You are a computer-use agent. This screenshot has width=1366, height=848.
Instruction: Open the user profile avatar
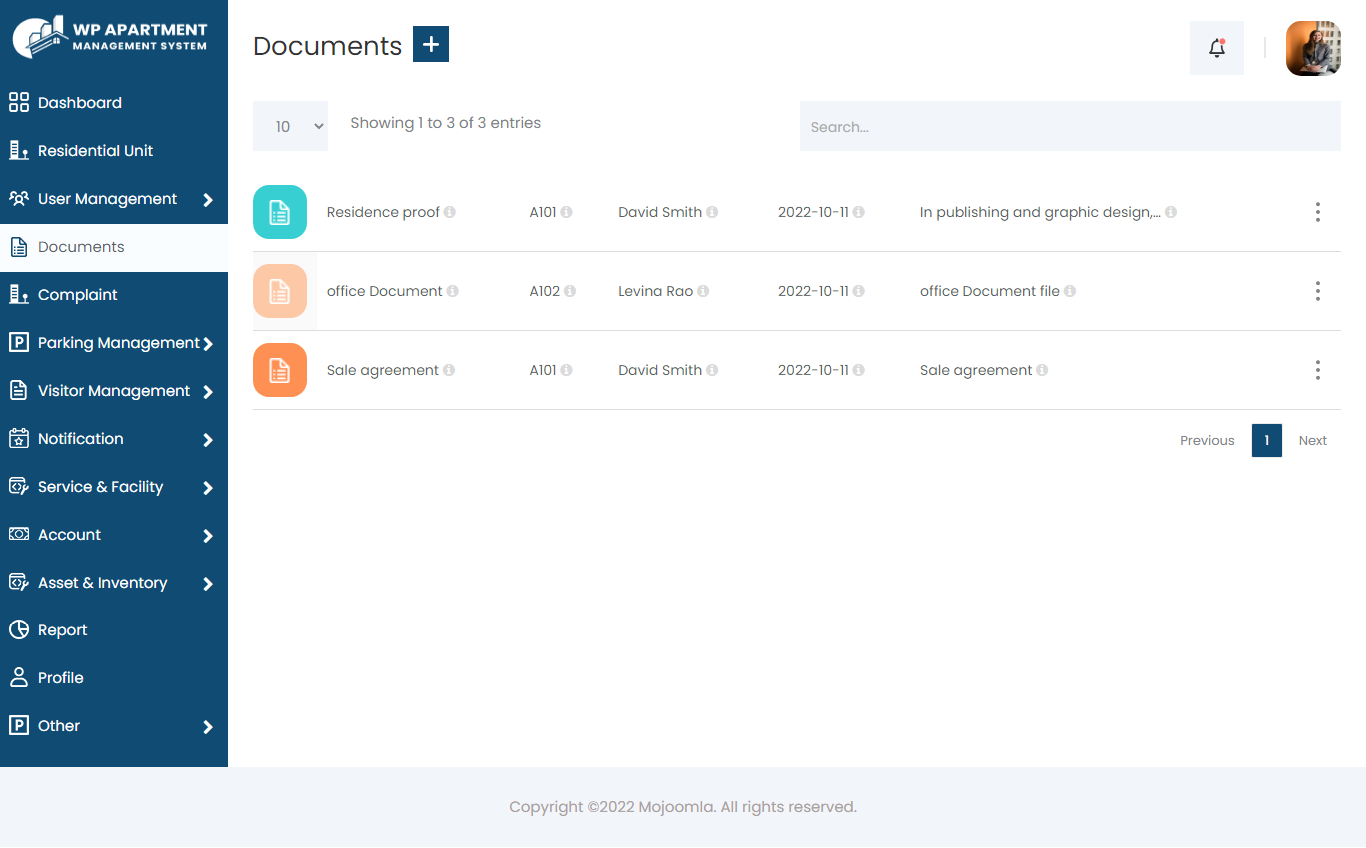(x=1313, y=48)
